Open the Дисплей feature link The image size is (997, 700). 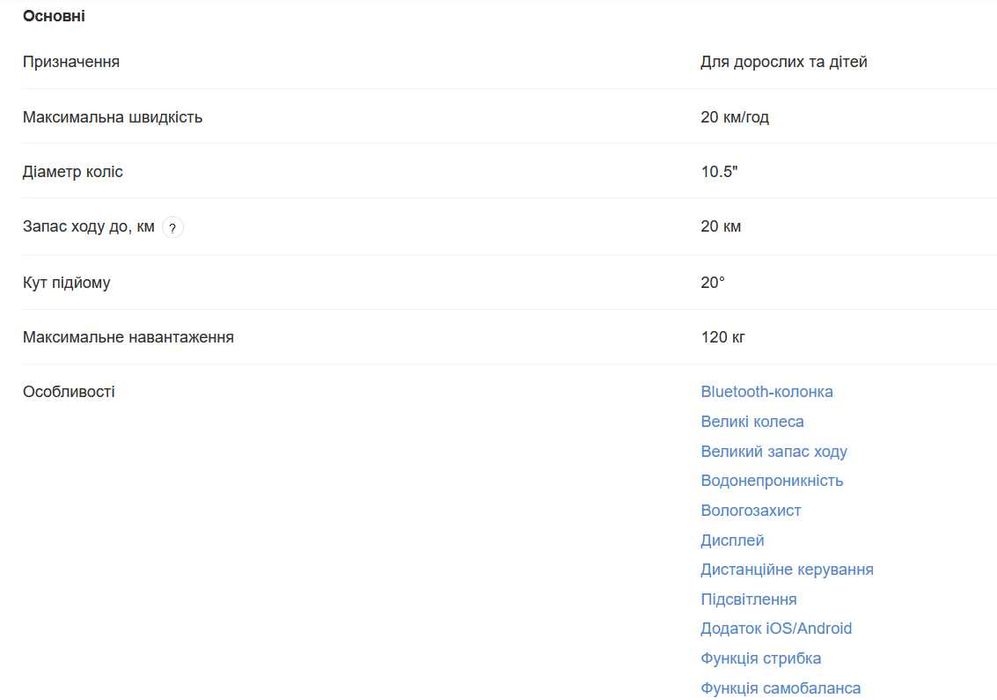(x=732, y=540)
